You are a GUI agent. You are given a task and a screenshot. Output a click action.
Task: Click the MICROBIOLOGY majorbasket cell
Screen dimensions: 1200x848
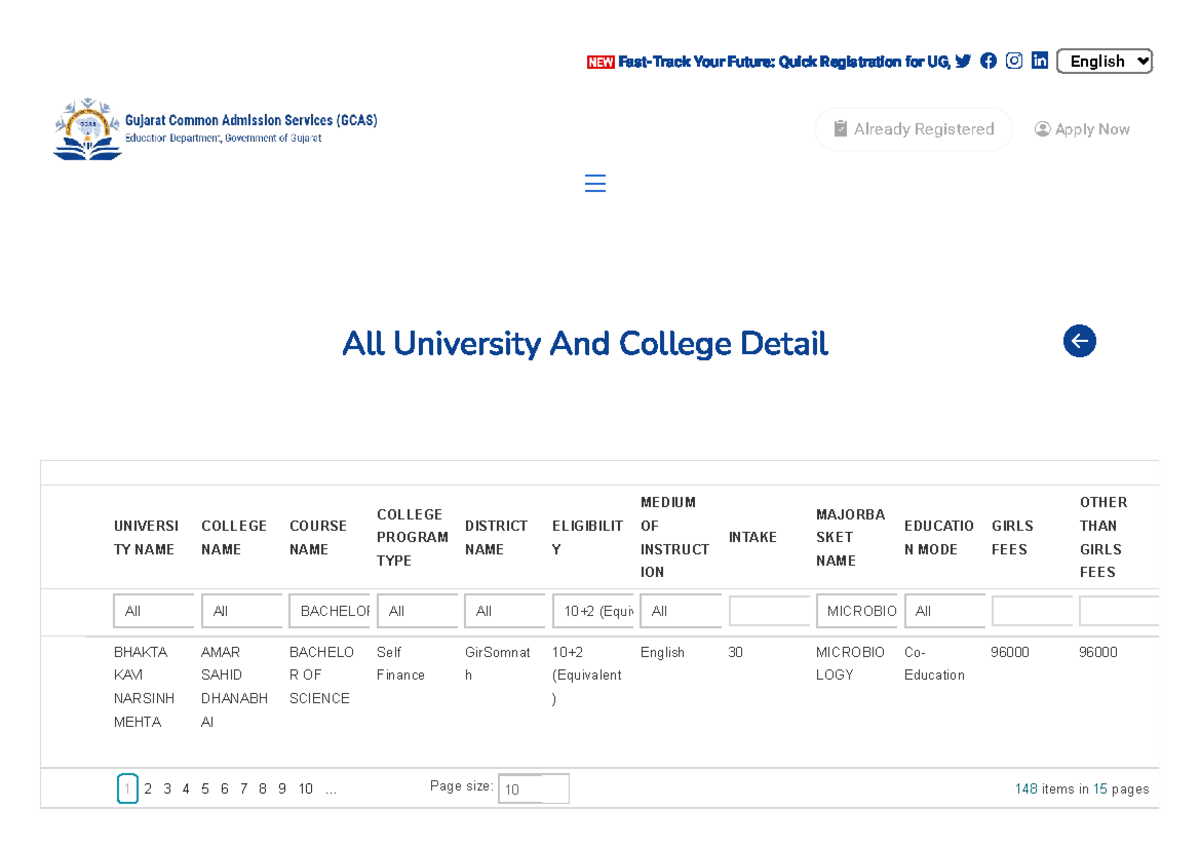(851, 664)
